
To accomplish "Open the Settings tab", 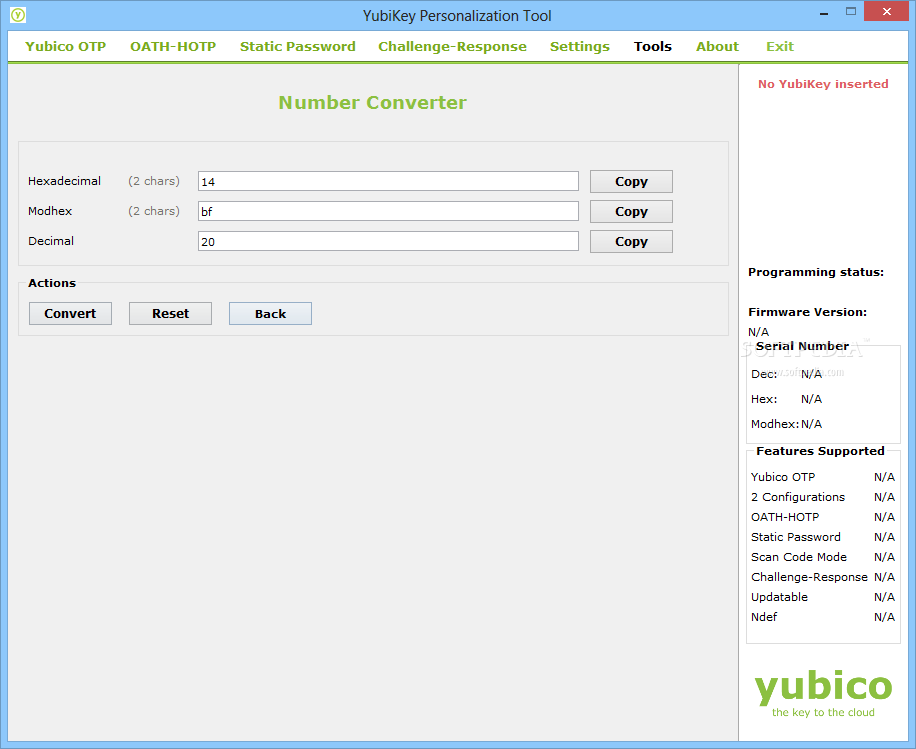I will click(x=580, y=47).
